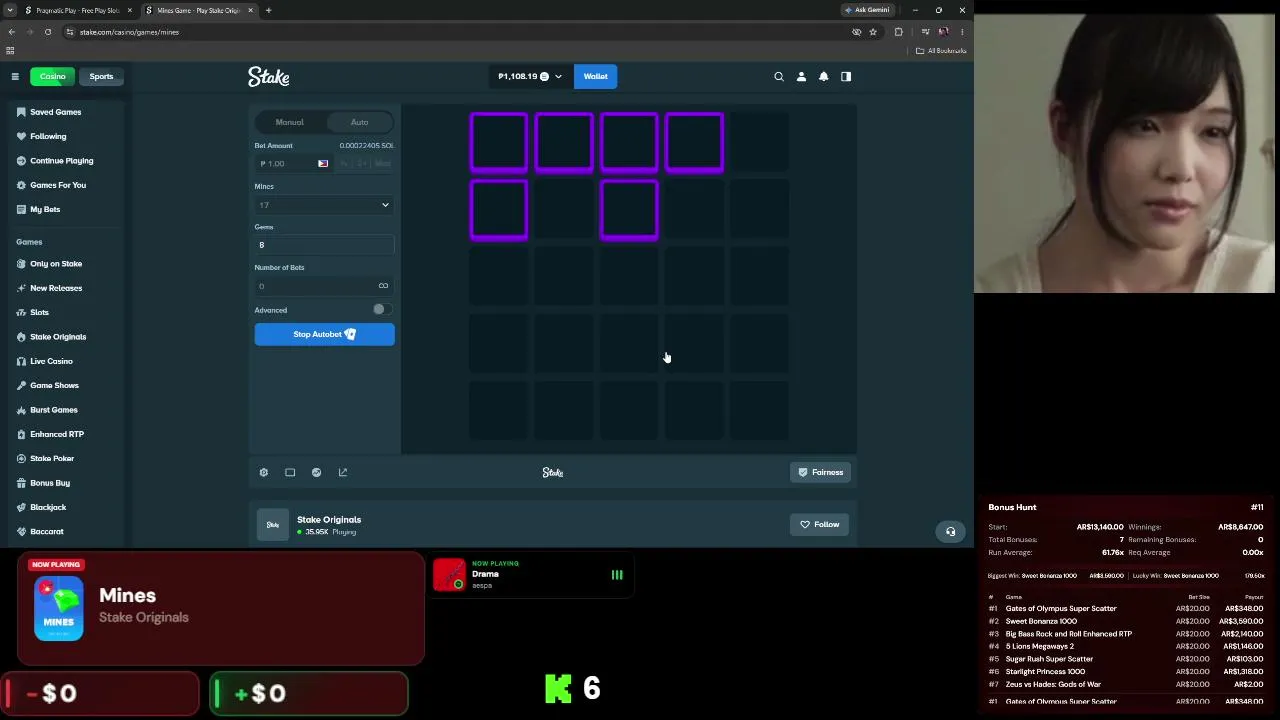Image resolution: width=1280 pixels, height=720 pixels.
Task: Follow Stake Originals
Action: pyautogui.click(x=819, y=524)
